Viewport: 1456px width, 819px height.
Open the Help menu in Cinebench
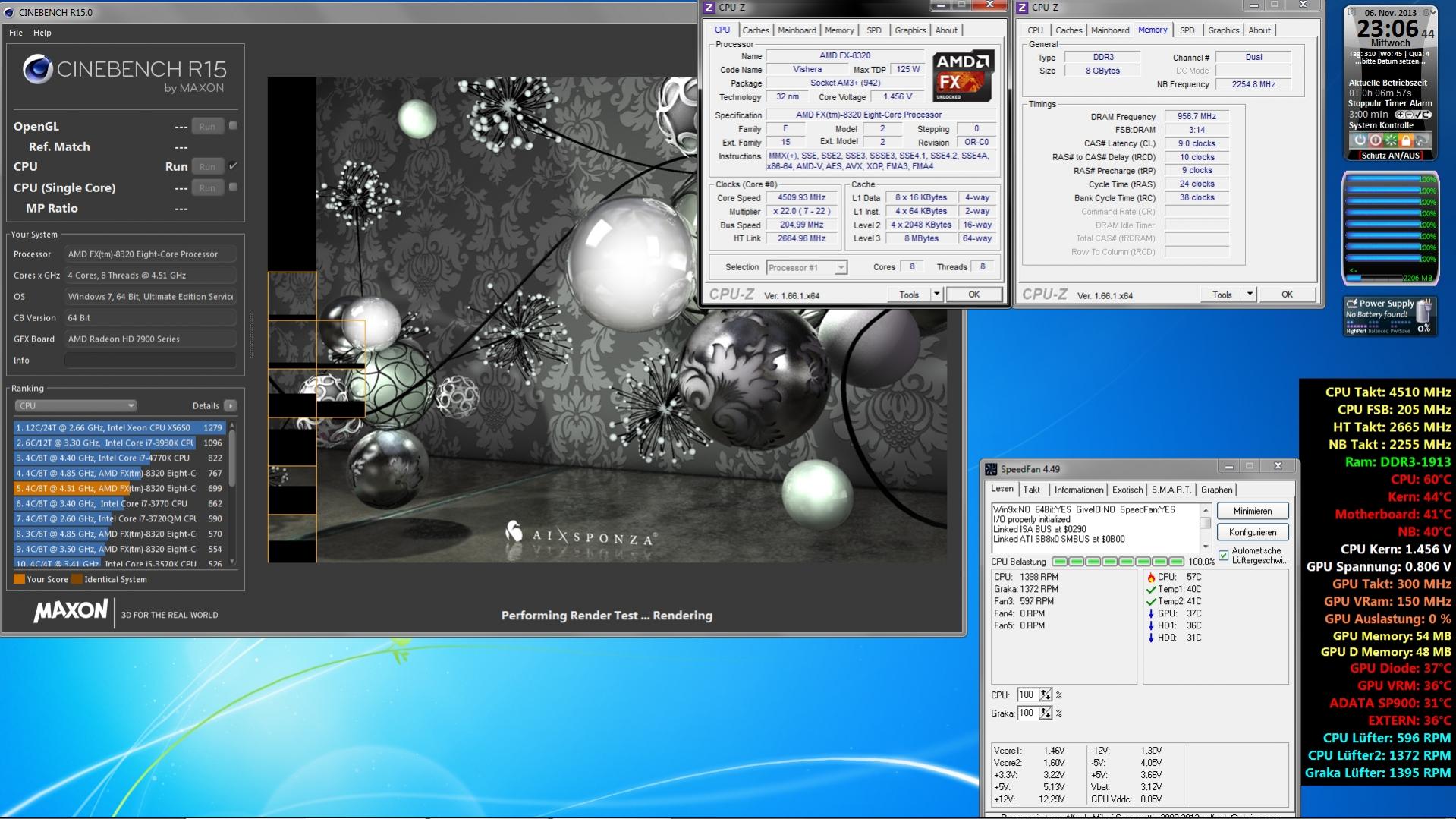42,33
